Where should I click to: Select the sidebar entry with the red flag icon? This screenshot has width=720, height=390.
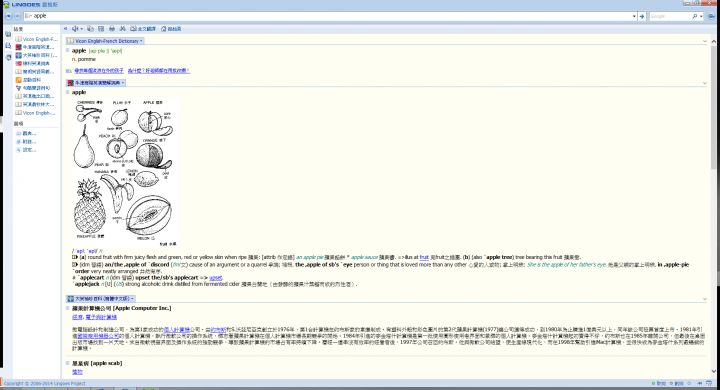click(33, 63)
